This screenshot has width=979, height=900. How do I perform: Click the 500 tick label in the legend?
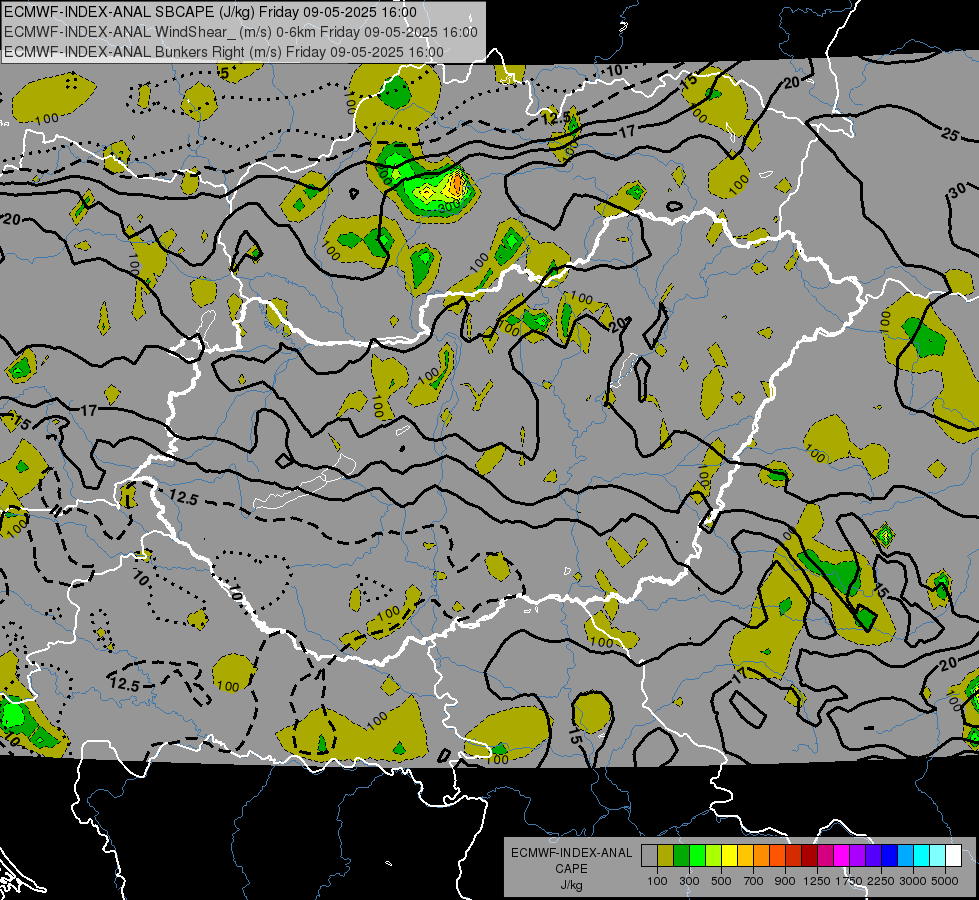click(721, 881)
